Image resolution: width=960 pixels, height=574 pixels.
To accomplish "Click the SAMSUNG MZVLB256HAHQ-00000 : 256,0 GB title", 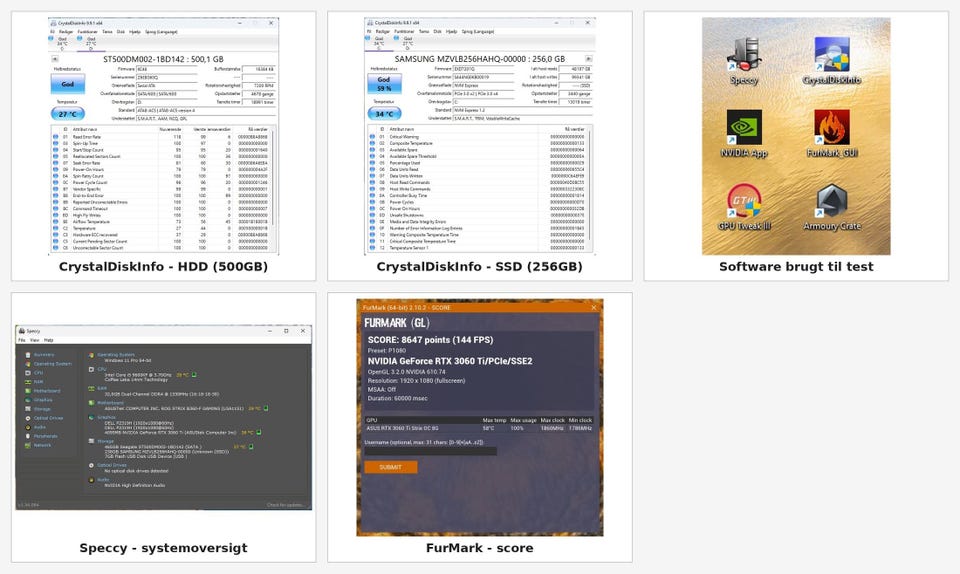I will 479,59.
